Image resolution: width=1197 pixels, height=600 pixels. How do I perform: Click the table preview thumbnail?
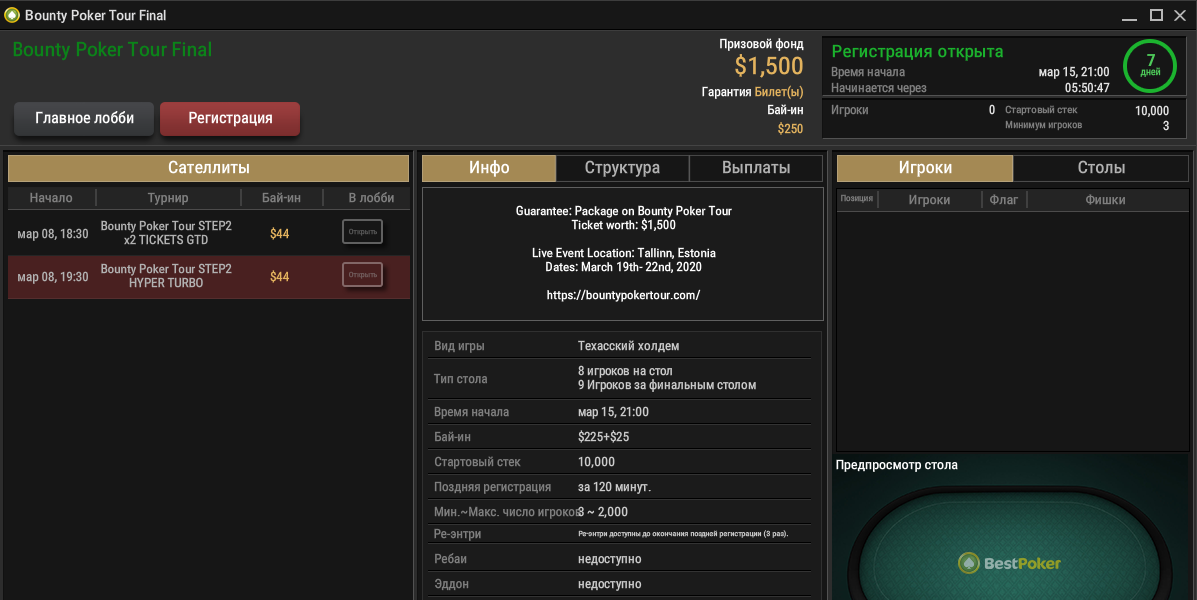coord(1011,540)
